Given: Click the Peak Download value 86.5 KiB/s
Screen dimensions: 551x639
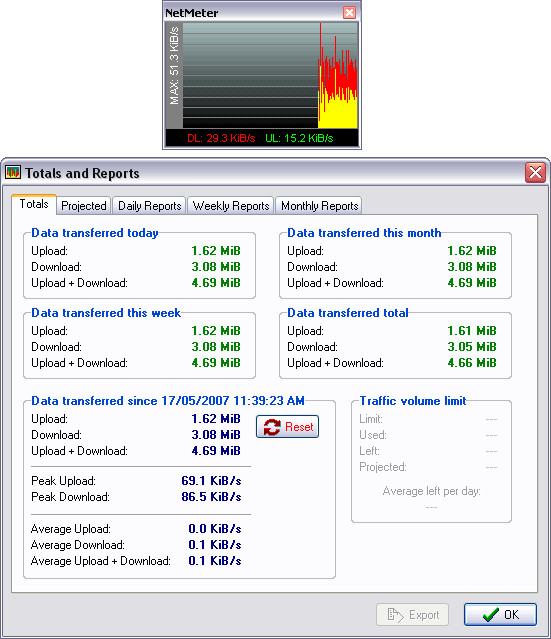Looking at the screenshot, I should click(x=211, y=497).
